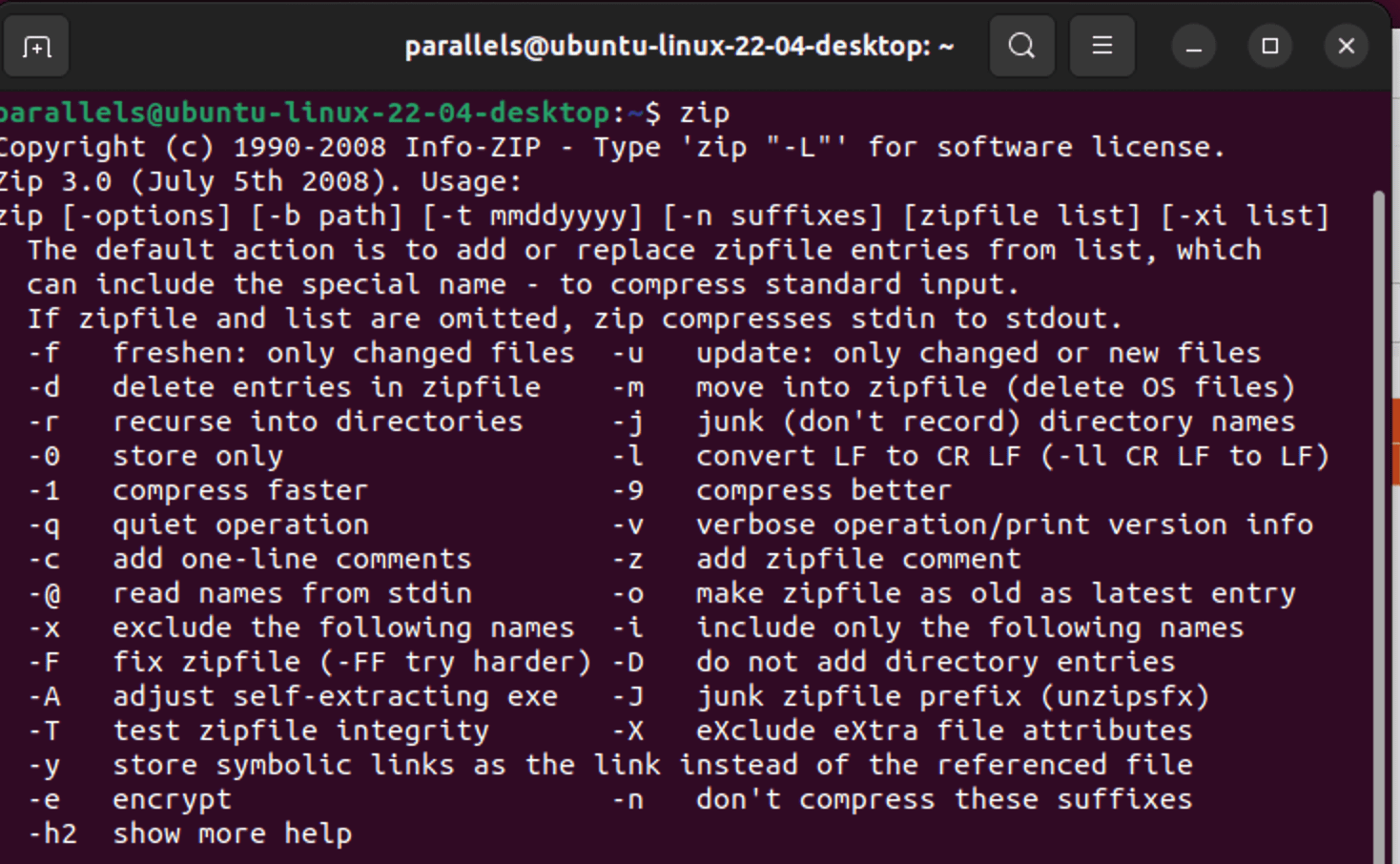Maximize the terminal window
Image resolution: width=1400 pixels, height=864 pixels.
(x=1269, y=45)
